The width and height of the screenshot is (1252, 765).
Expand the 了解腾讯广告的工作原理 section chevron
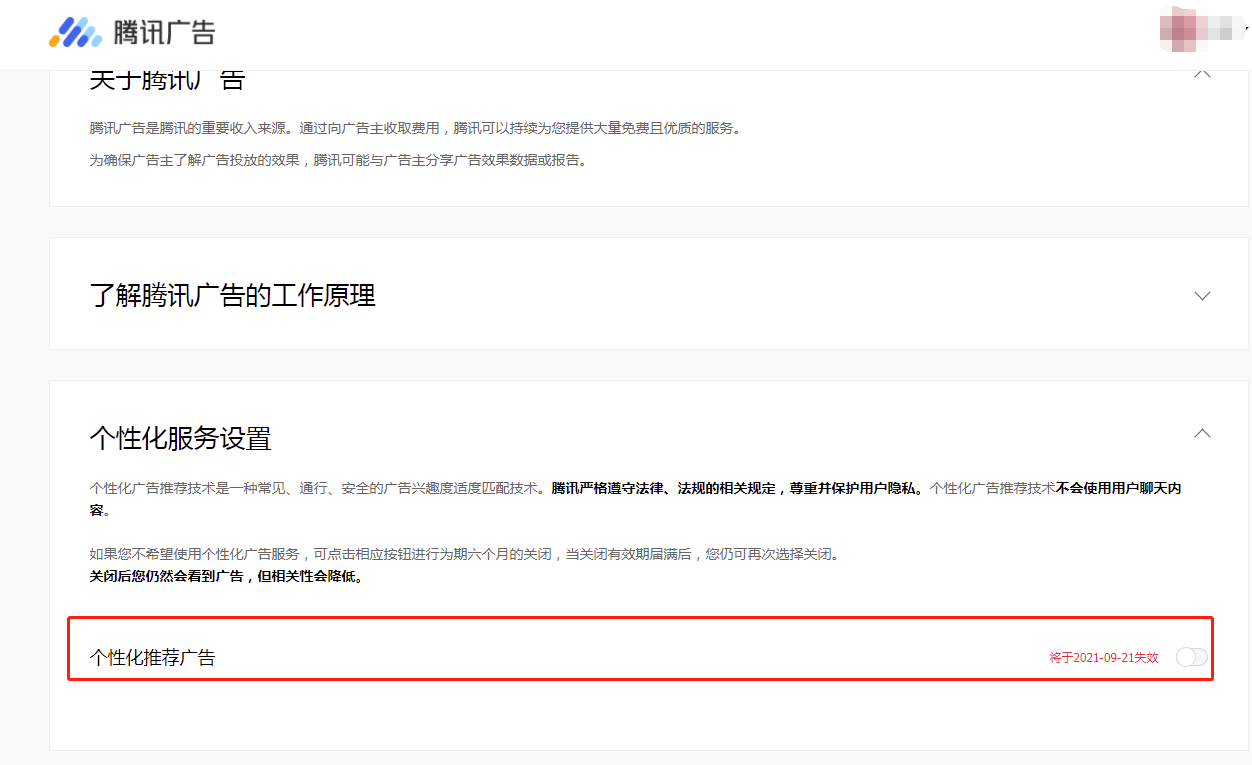pyautogui.click(x=1203, y=296)
